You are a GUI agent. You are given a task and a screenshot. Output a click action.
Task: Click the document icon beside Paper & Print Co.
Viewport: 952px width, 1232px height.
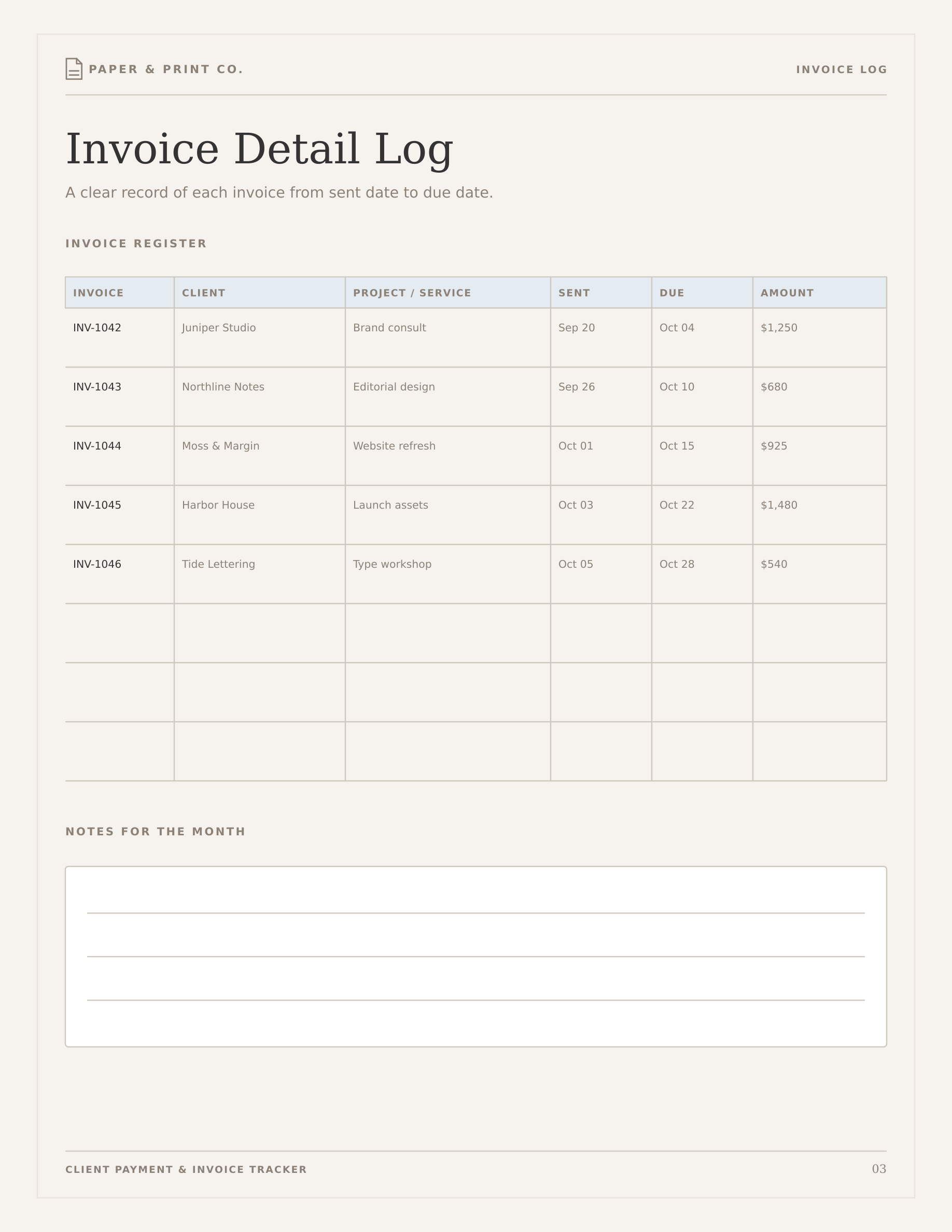point(74,69)
